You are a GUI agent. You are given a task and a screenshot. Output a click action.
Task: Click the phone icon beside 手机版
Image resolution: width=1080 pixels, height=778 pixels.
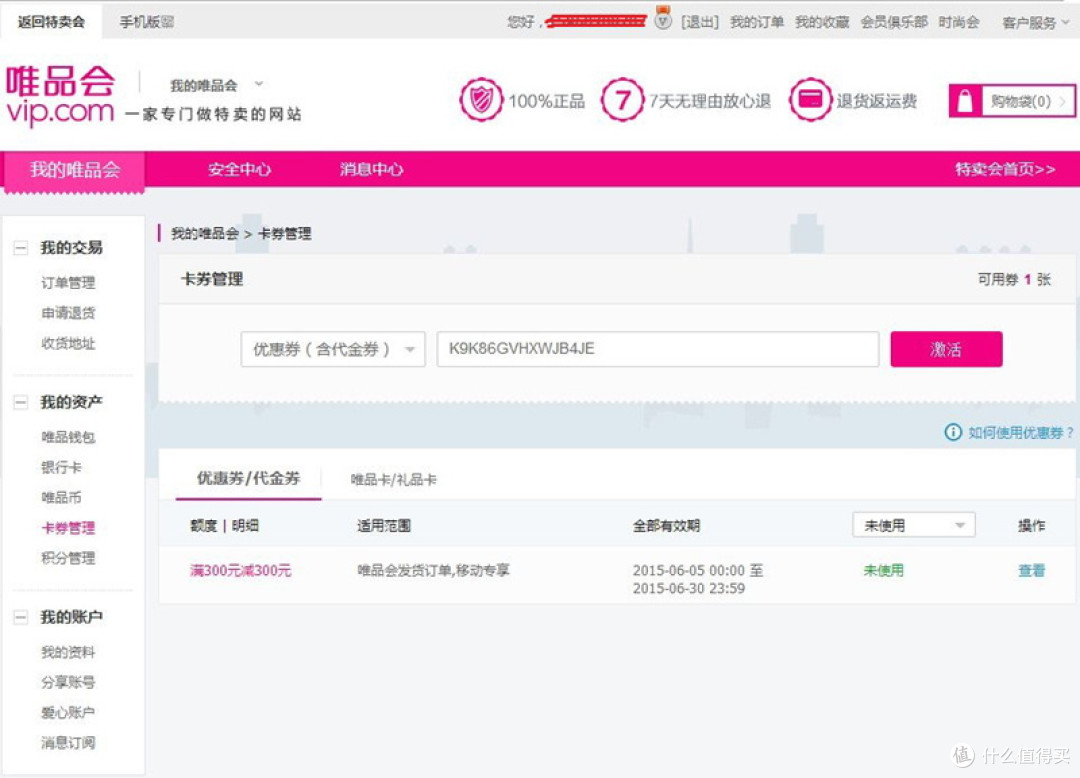click(x=167, y=22)
